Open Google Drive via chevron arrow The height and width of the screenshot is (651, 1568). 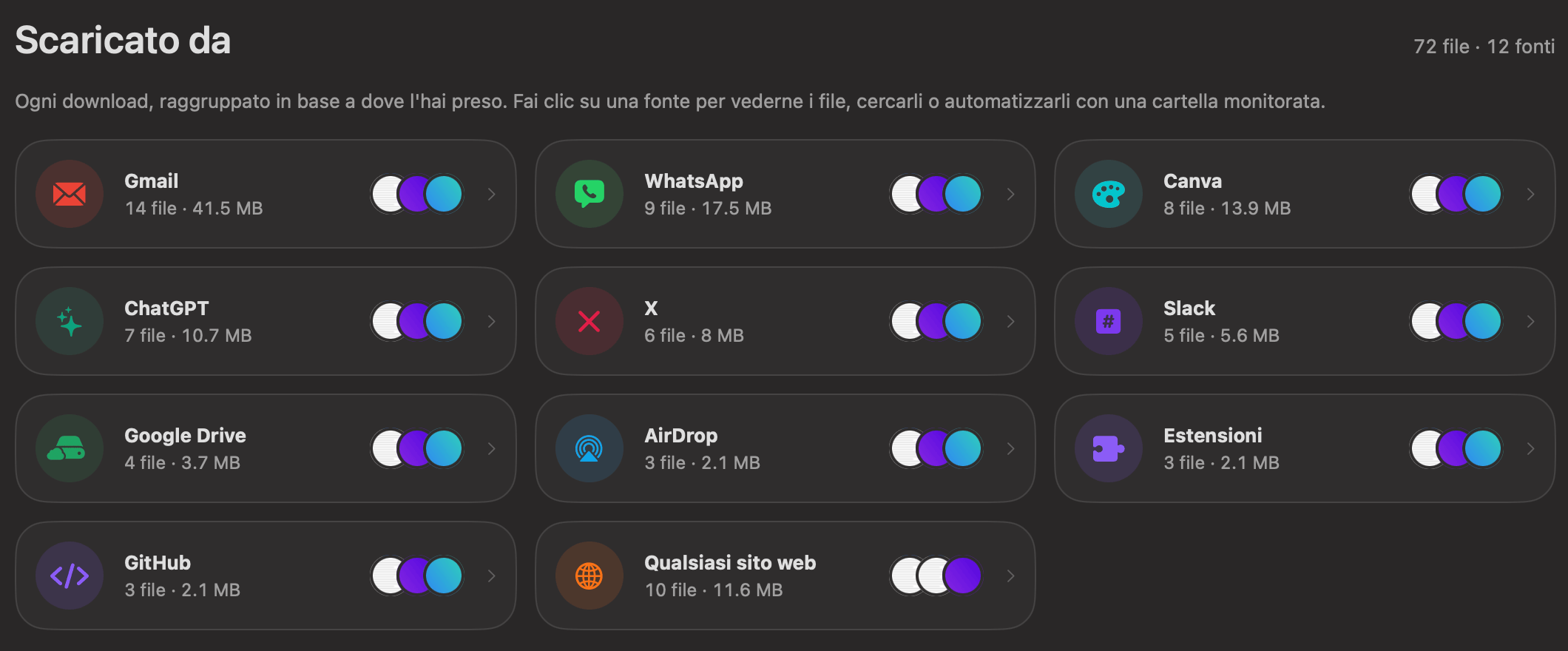point(492,448)
